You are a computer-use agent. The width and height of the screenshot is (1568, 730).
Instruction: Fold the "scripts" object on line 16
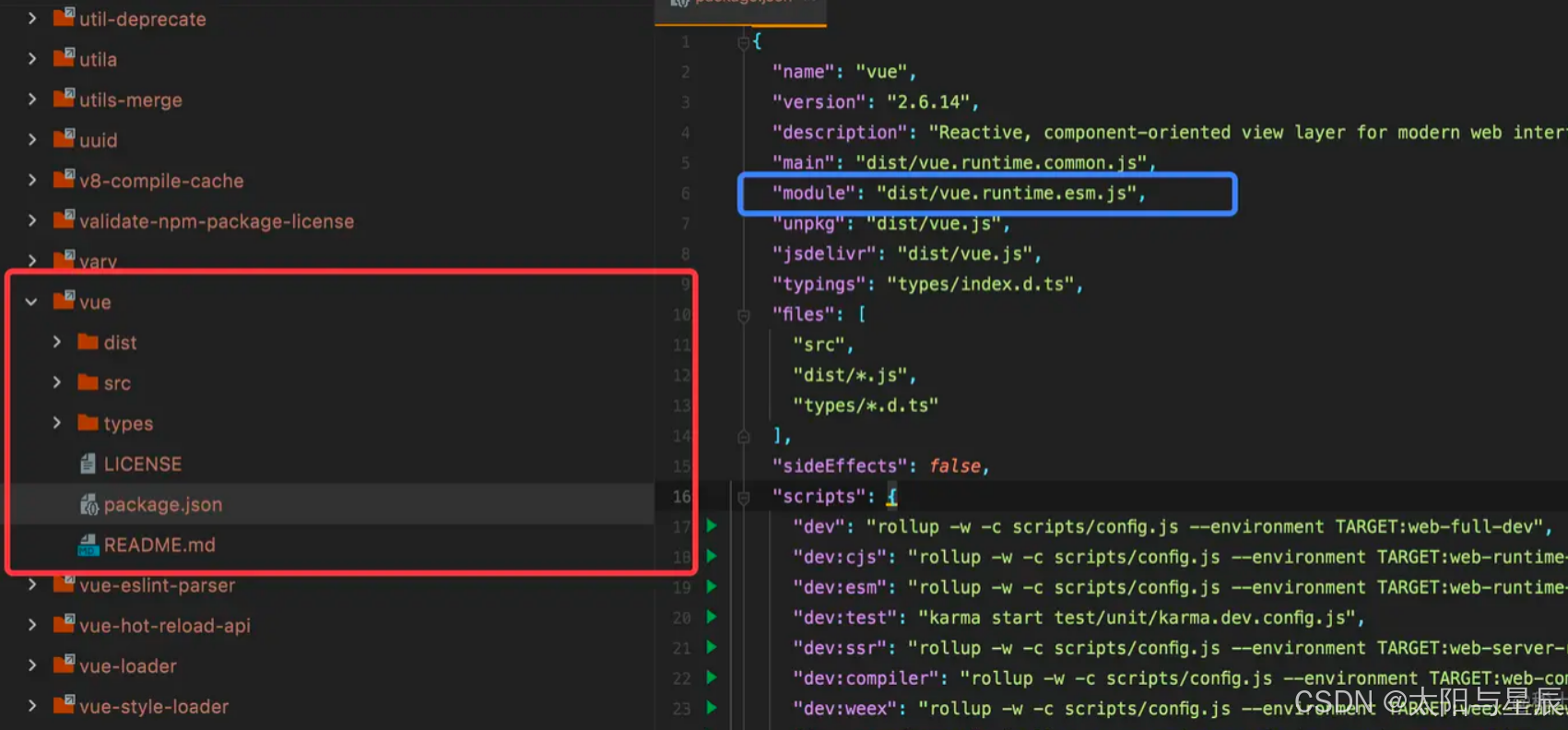743,498
